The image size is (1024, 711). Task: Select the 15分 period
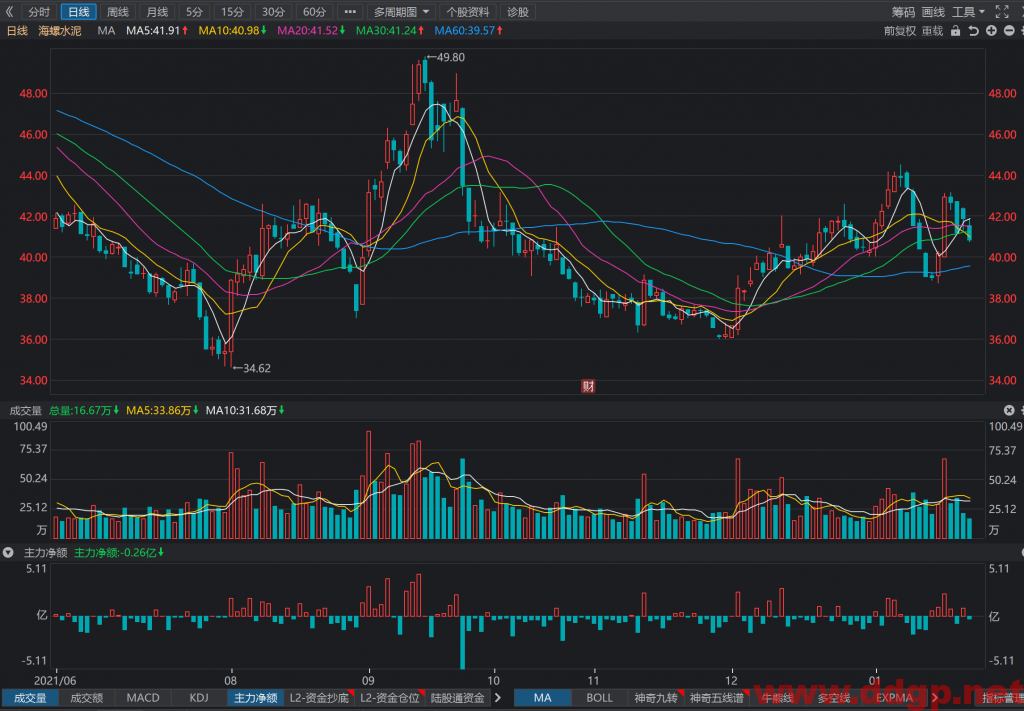click(x=232, y=12)
